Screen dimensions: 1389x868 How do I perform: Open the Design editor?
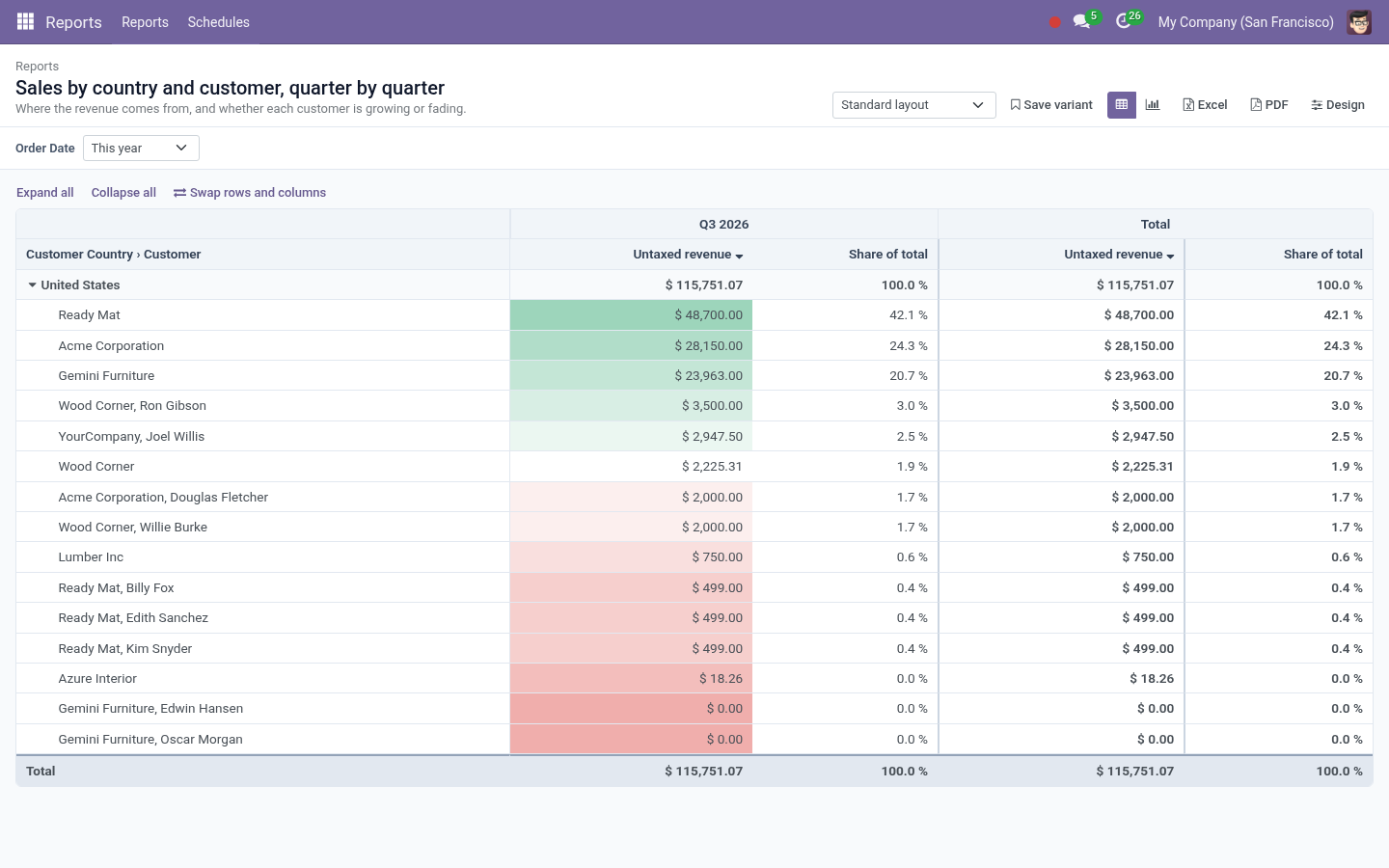pos(1338,104)
